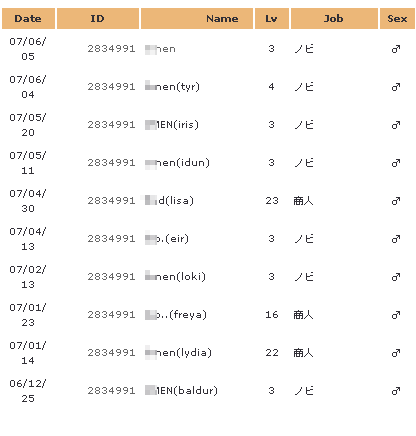
Task: Click male symbol in the lisa row
Action: [396, 201]
